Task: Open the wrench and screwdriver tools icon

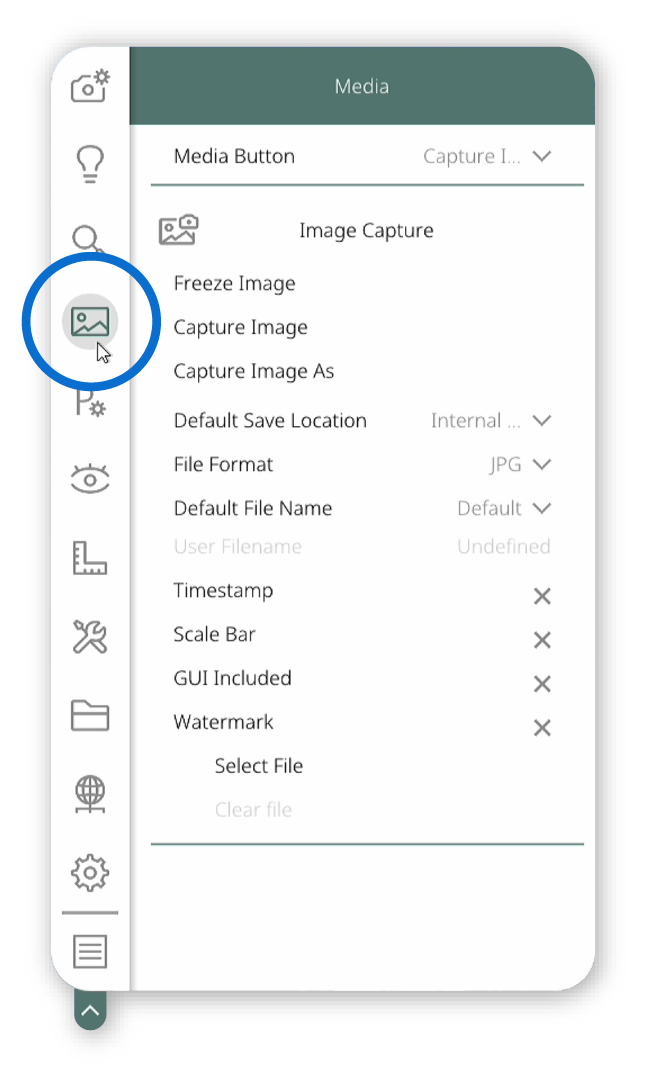Action: click(90, 636)
